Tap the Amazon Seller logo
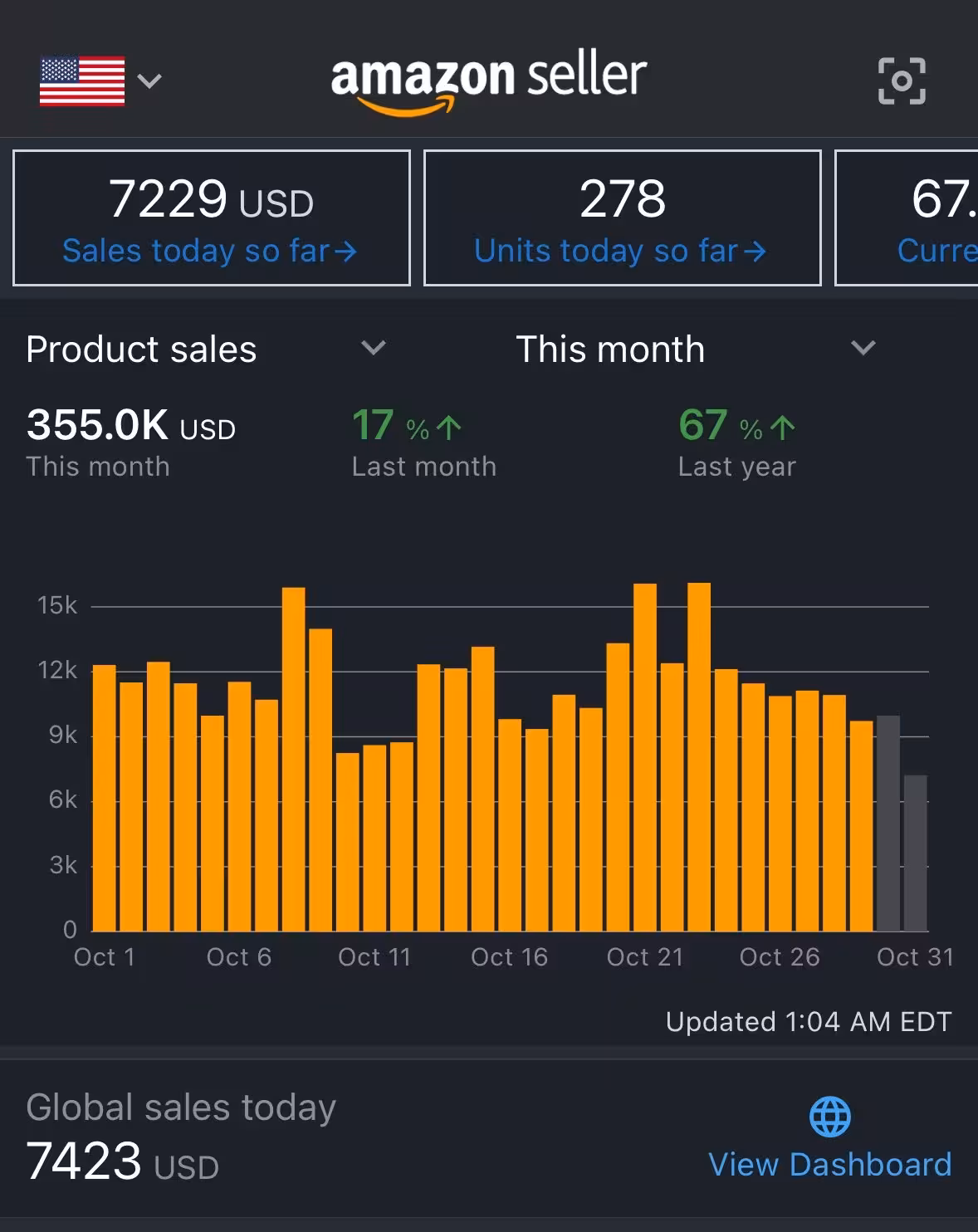 (x=488, y=81)
